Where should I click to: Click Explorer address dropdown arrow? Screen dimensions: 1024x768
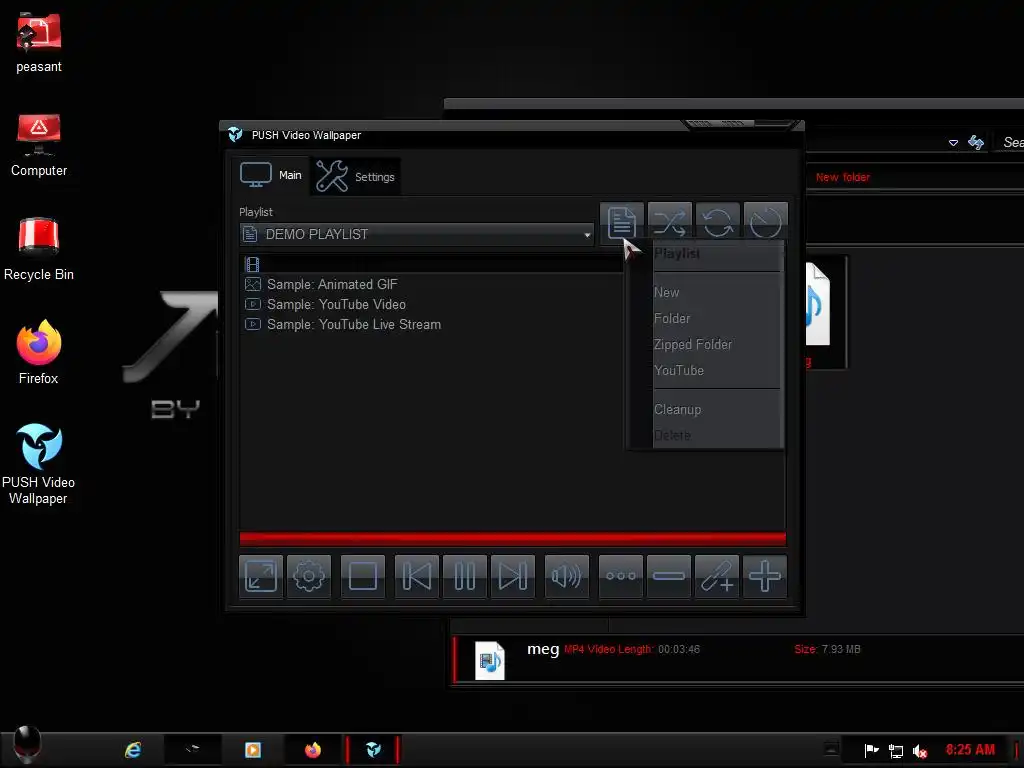(x=953, y=142)
